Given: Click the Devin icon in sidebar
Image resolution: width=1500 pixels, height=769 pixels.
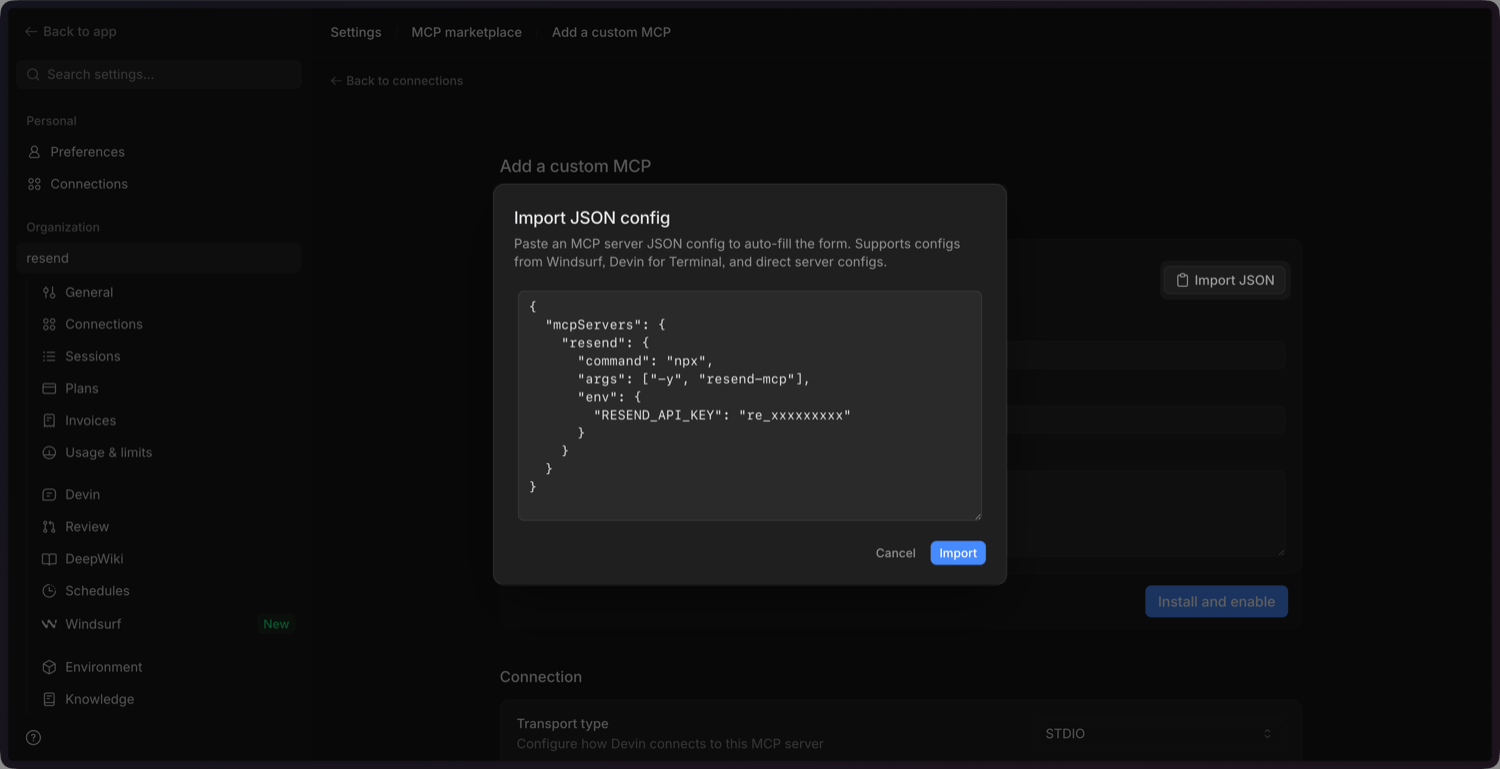Looking at the screenshot, I should tap(49, 494).
